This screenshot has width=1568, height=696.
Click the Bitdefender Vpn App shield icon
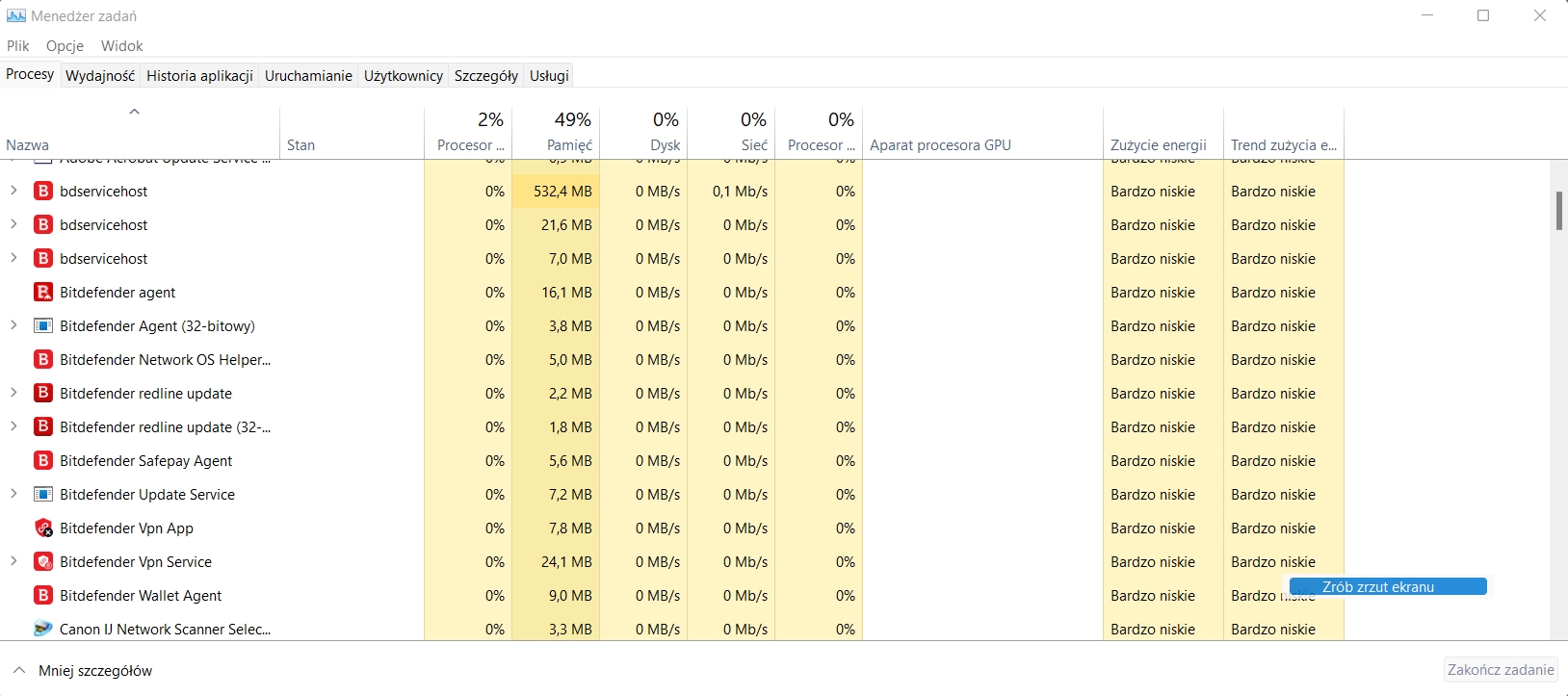[x=43, y=528]
